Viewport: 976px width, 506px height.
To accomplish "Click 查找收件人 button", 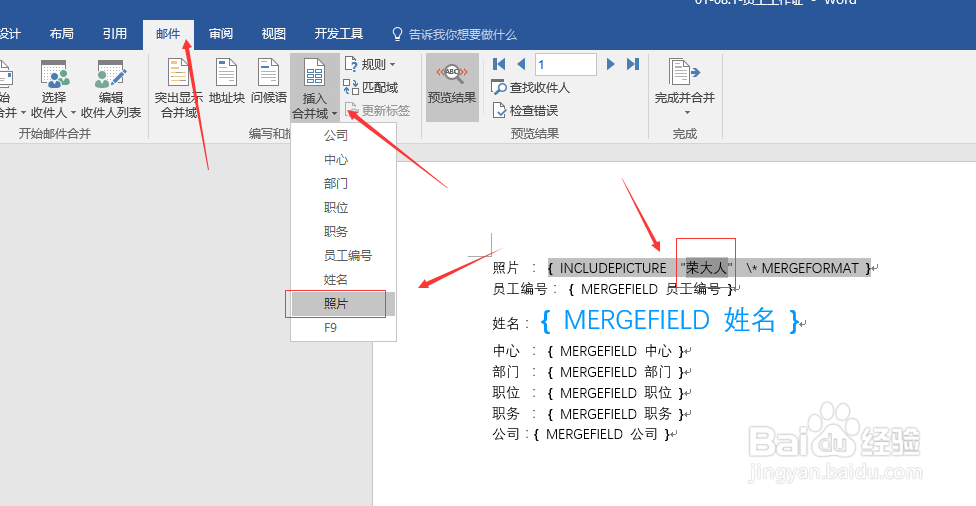I will (530, 88).
